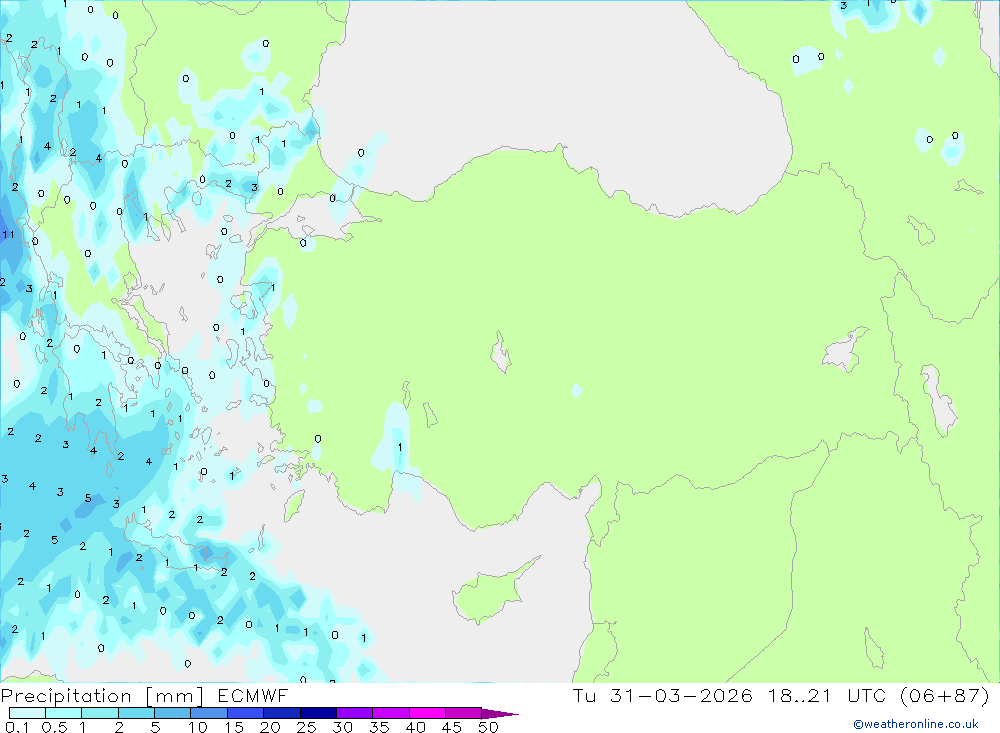Click the "10" legend scale label

coord(198,727)
